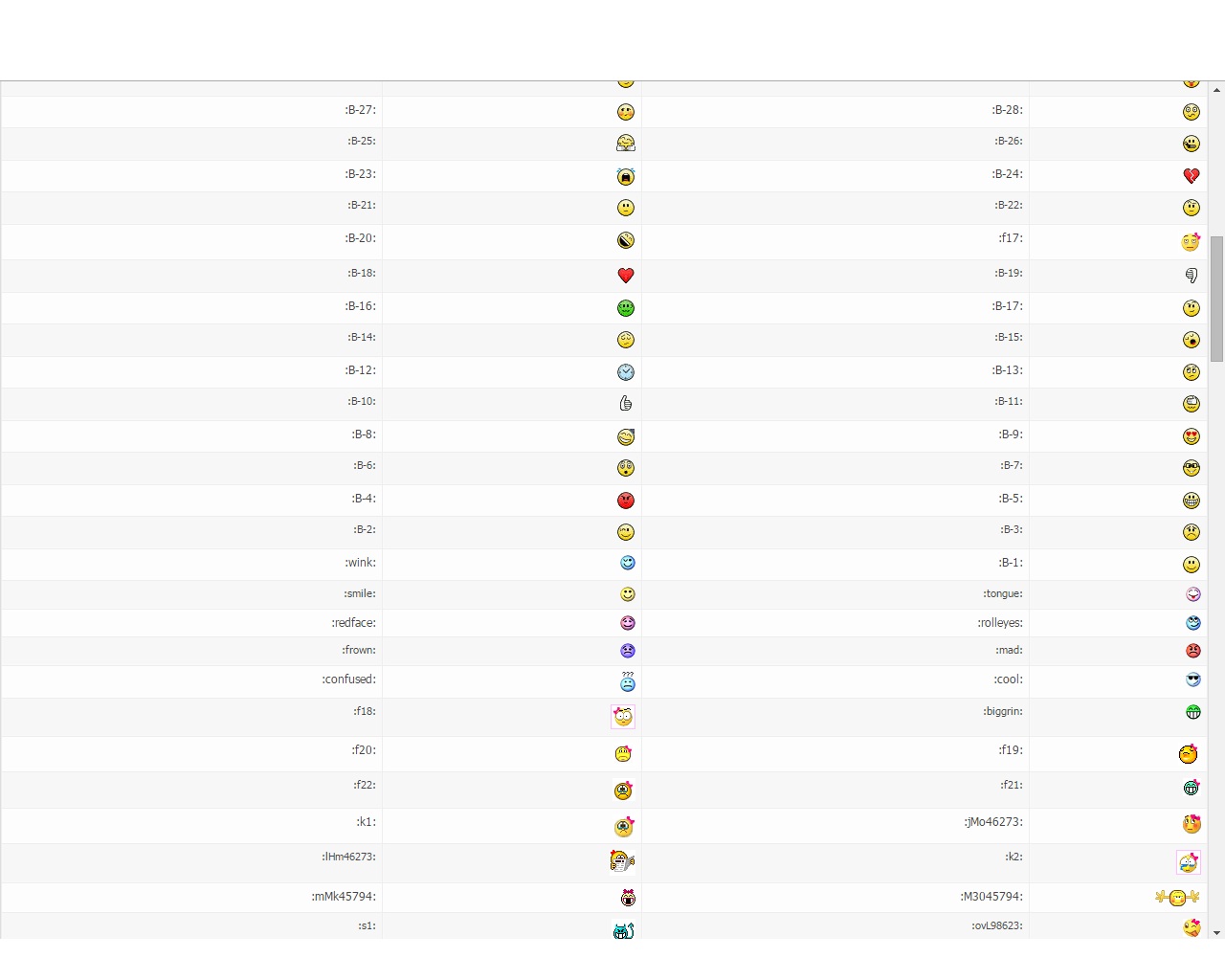Select the heart-eyes smiley for :B-9:
Screen dimensions: 1225x980
[1192, 437]
